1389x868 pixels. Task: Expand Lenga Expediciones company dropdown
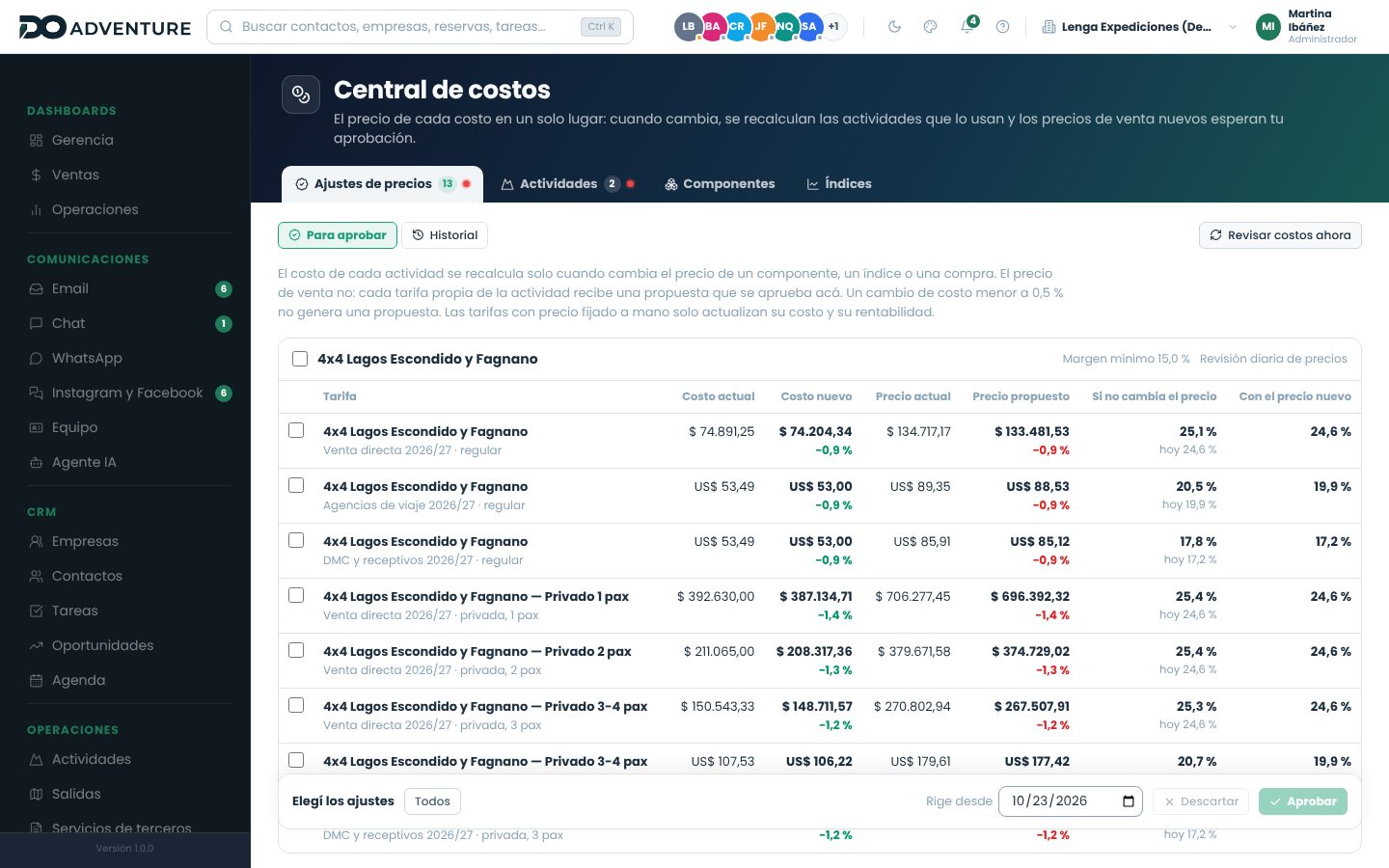[1139, 27]
